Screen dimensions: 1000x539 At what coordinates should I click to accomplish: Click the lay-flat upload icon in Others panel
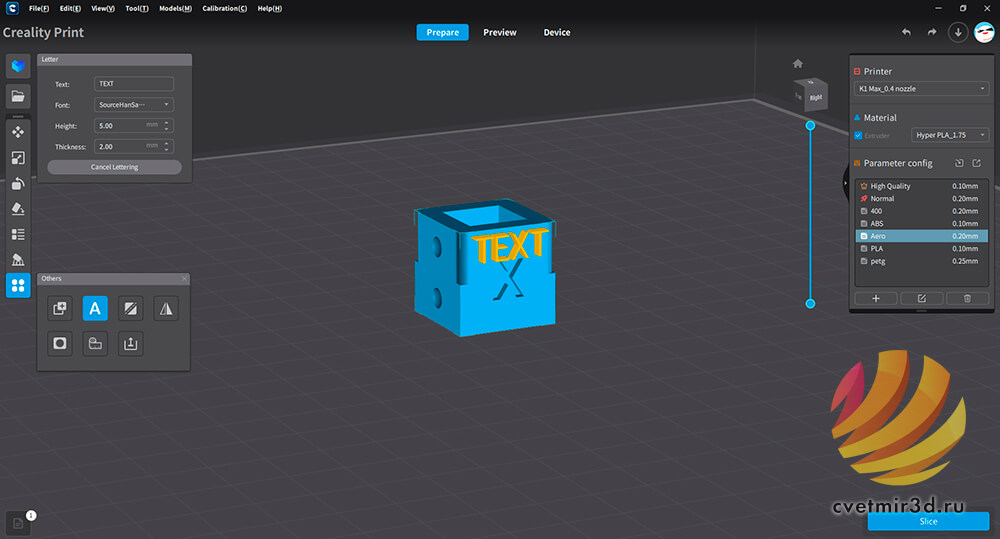click(x=131, y=343)
